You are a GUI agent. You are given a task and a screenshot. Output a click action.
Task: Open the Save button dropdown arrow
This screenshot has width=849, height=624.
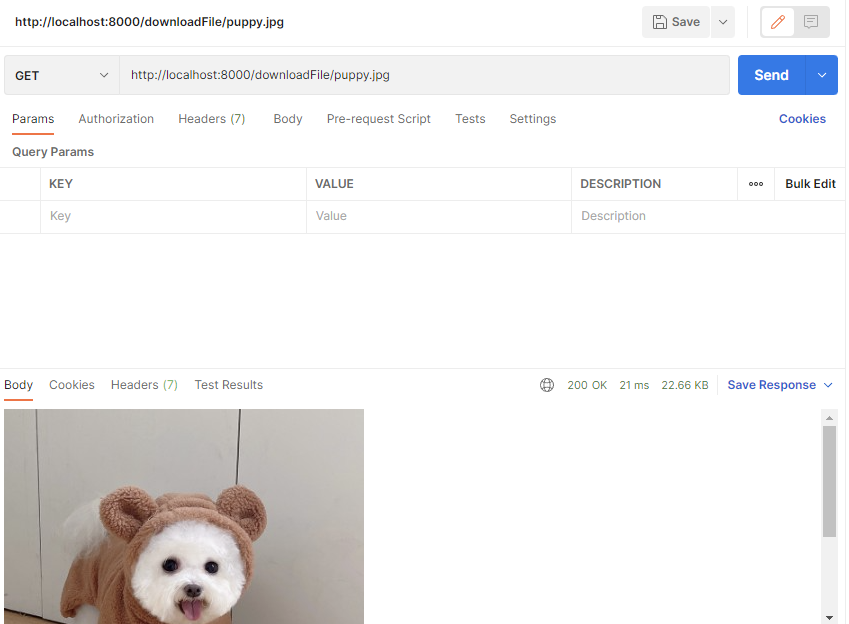point(722,21)
